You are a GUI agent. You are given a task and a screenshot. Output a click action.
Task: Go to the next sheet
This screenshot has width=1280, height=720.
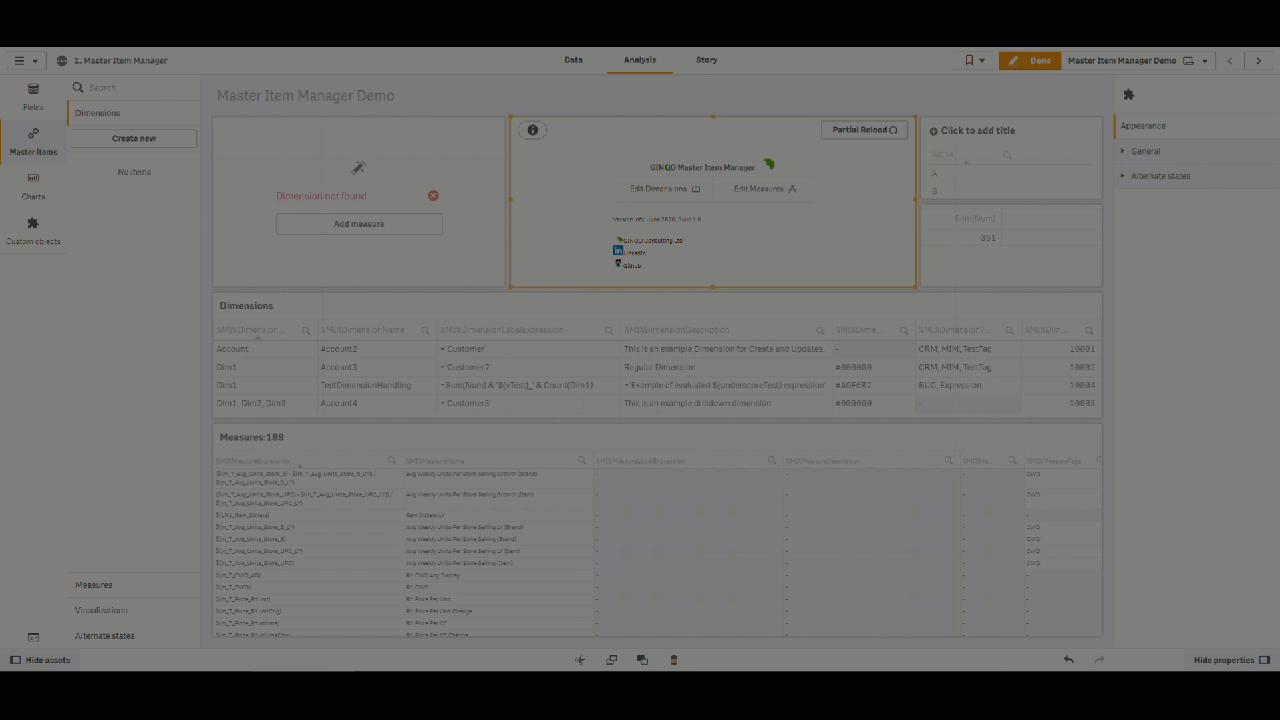[1259, 61]
